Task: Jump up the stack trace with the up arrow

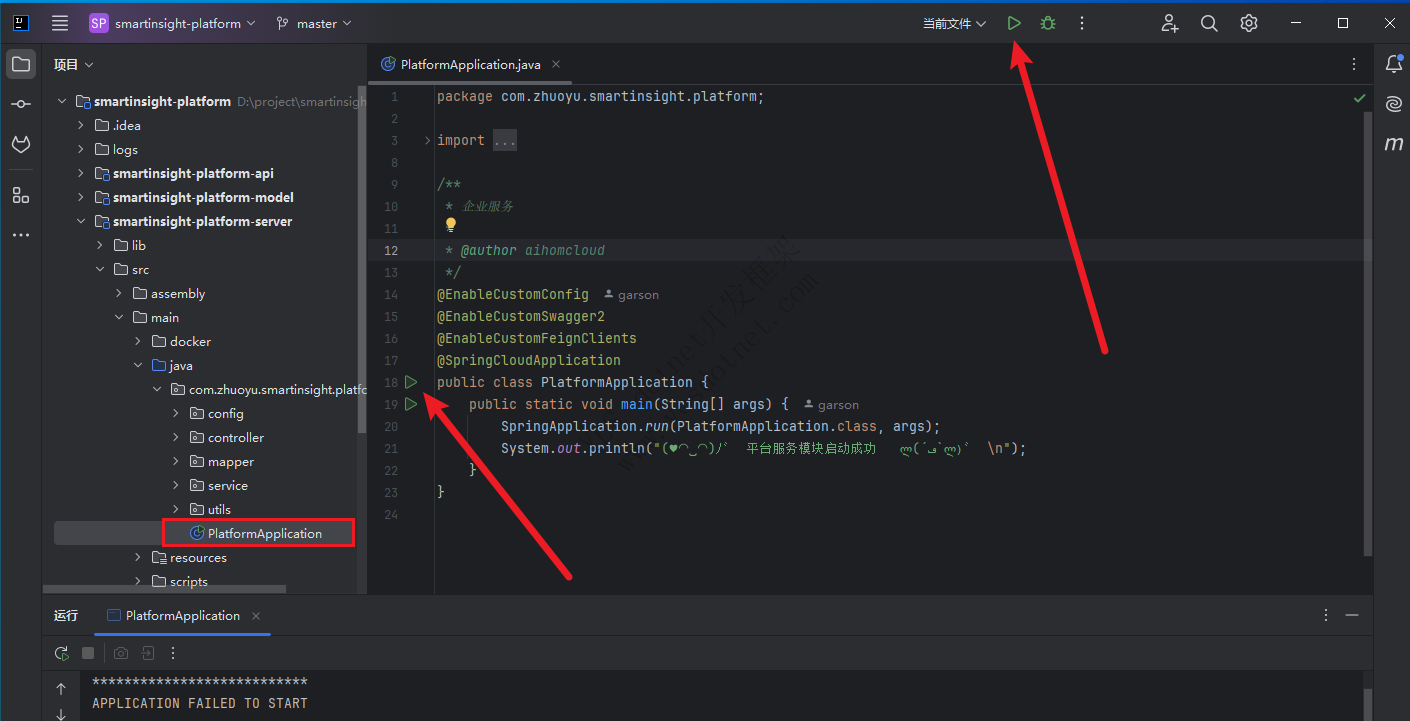Action: [x=61, y=689]
